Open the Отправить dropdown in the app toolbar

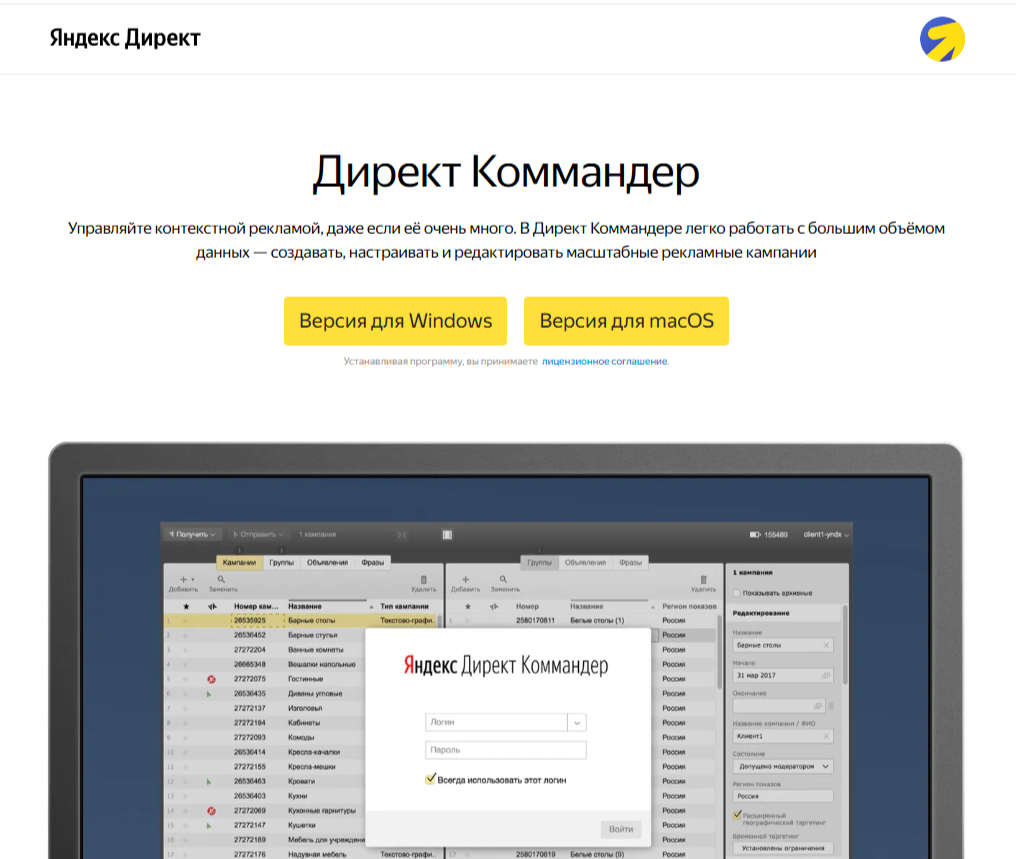(x=258, y=534)
